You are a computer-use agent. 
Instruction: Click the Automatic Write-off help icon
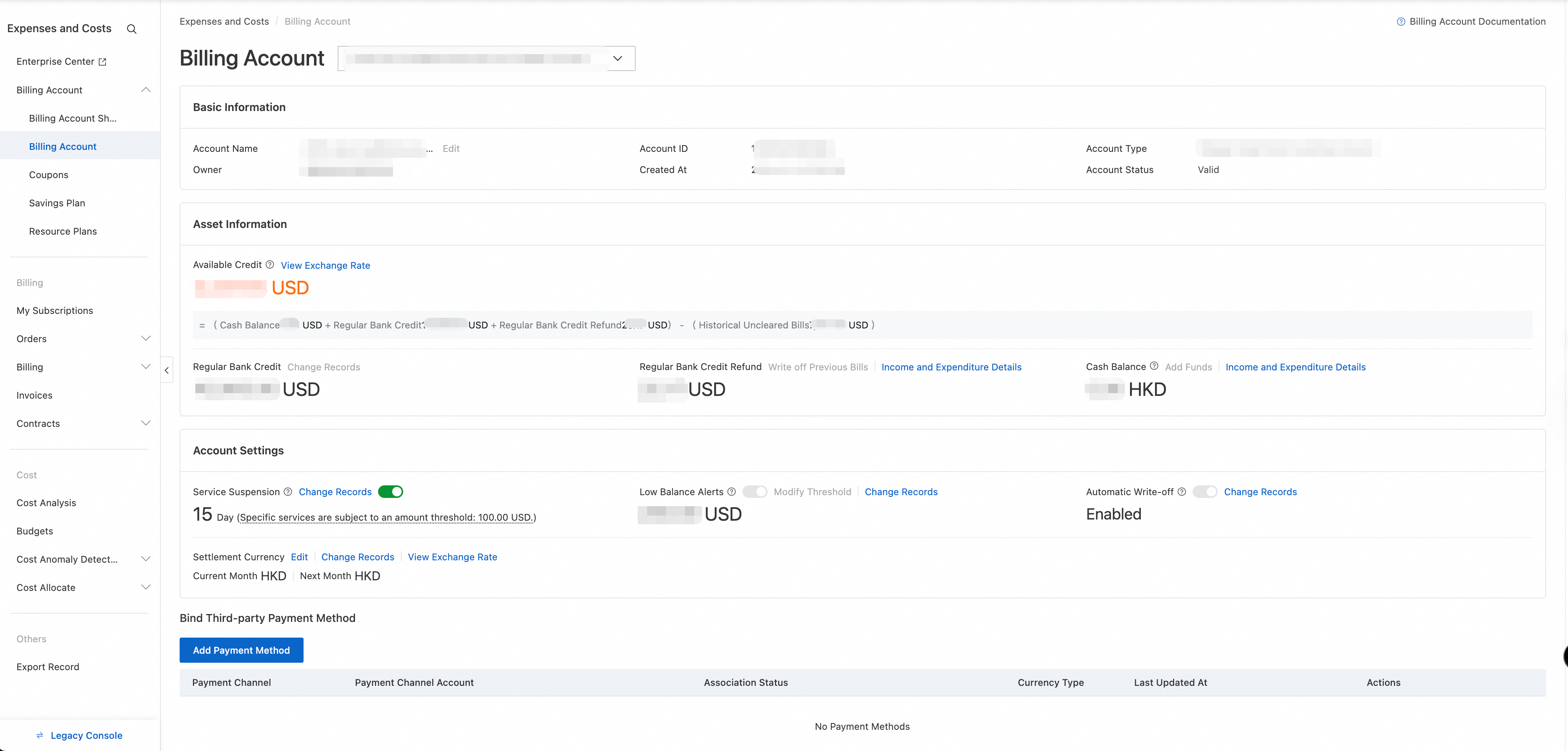[x=1181, y=492]
